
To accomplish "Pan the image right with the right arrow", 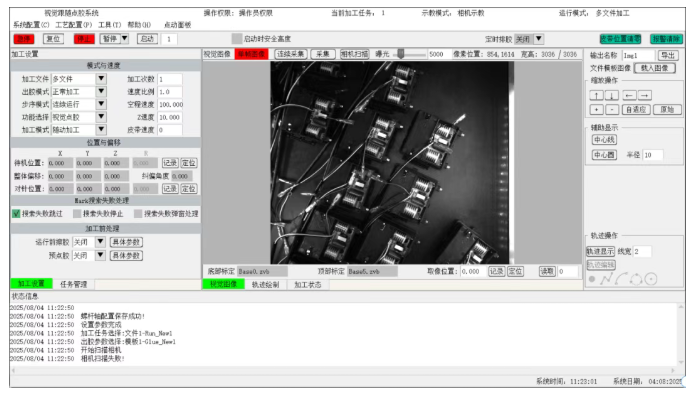I will click(x=645, y=95).
